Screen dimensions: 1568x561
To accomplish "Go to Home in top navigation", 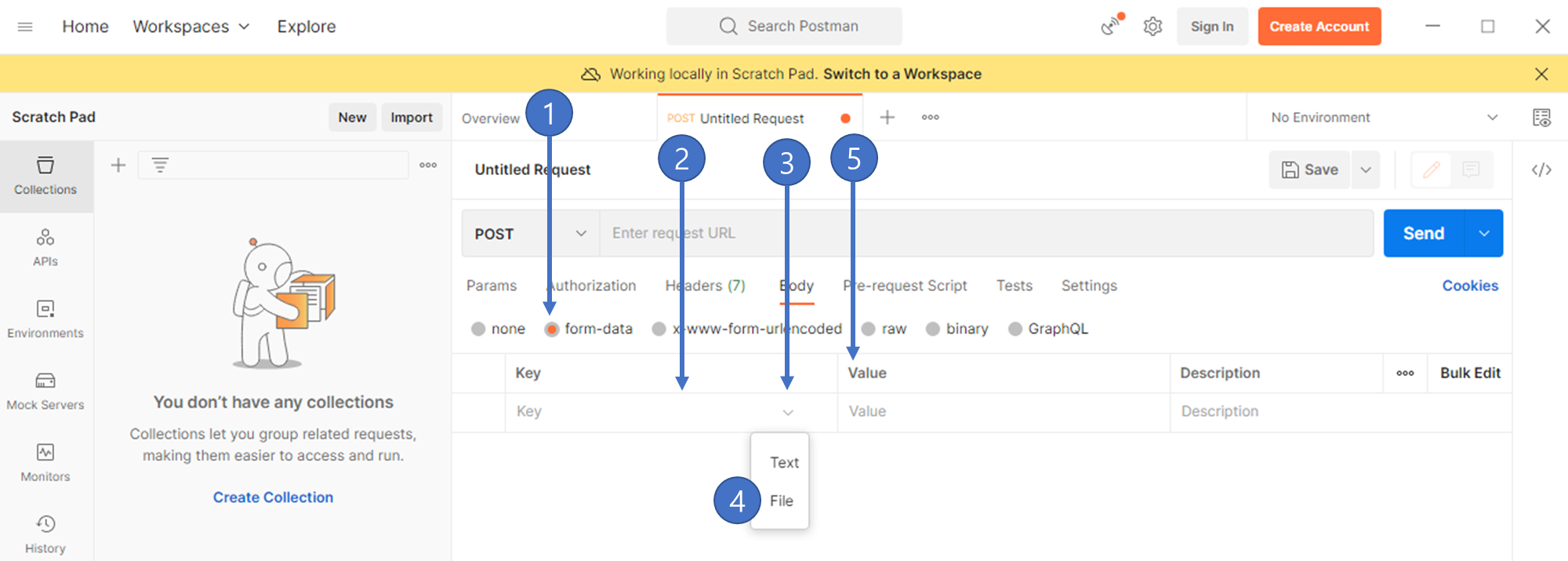I will (x=85, y=26).
